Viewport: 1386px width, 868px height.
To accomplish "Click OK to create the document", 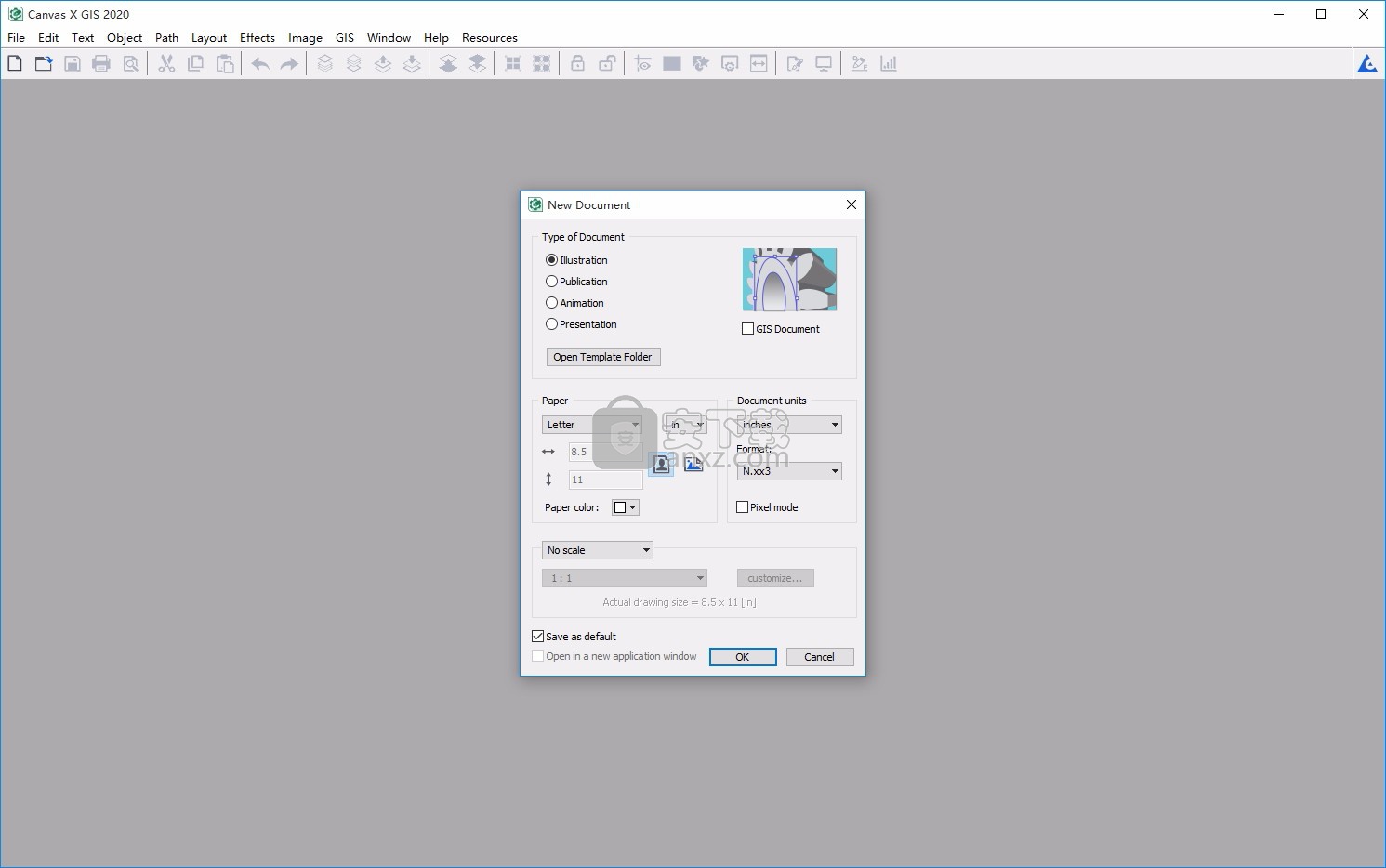I will coord(743,657).
